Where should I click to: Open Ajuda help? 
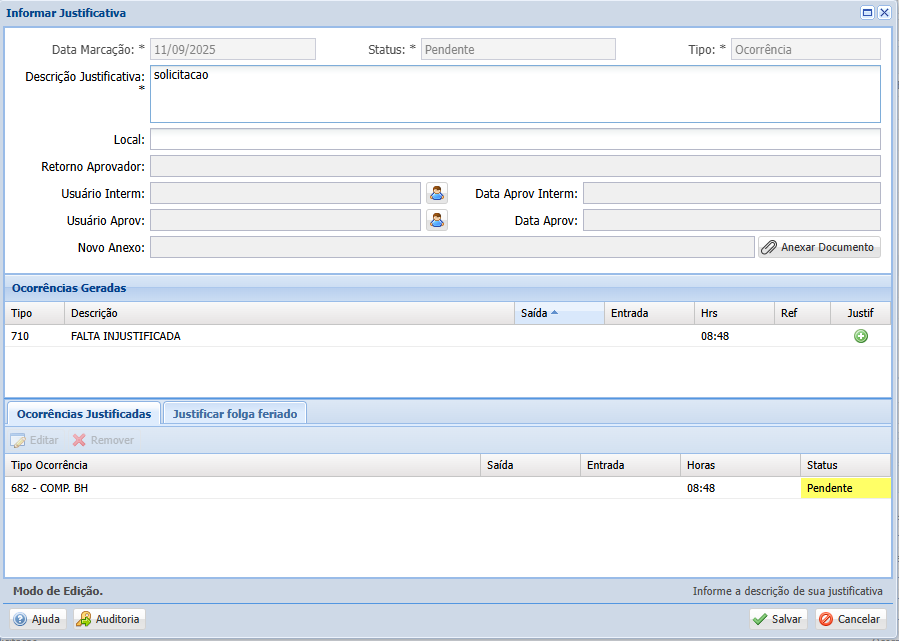(38, 619)
